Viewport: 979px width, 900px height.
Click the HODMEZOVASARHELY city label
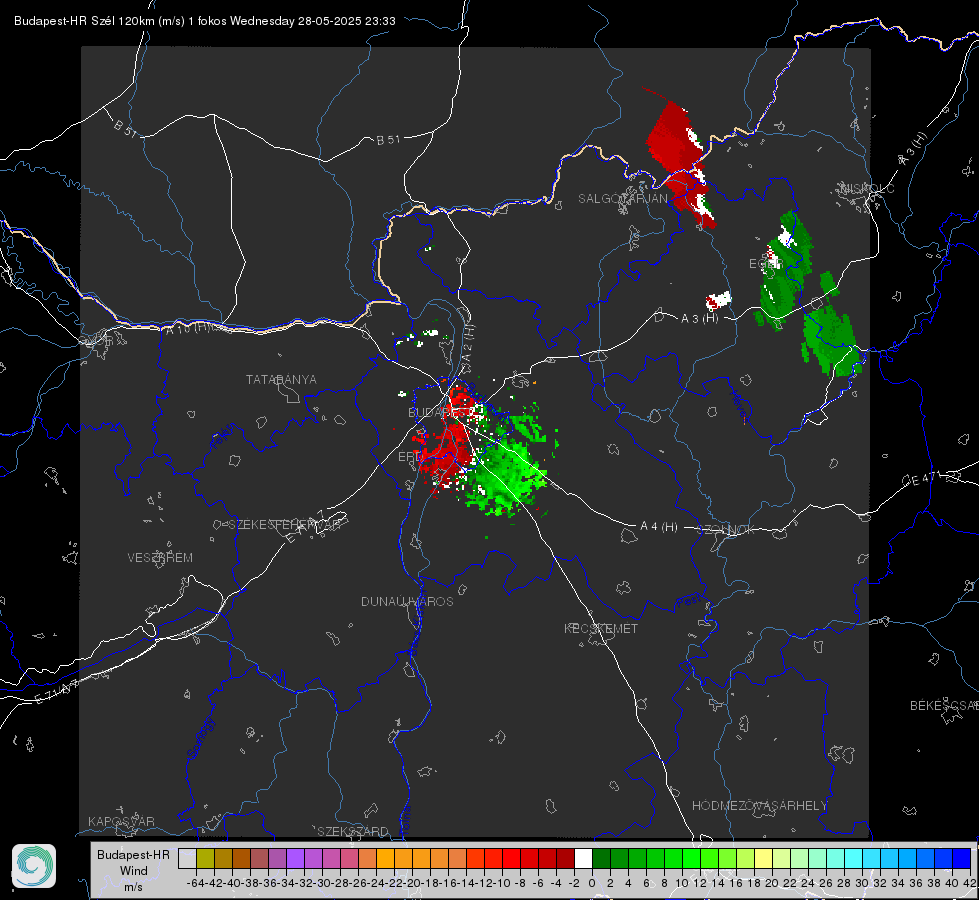[759, 806]
